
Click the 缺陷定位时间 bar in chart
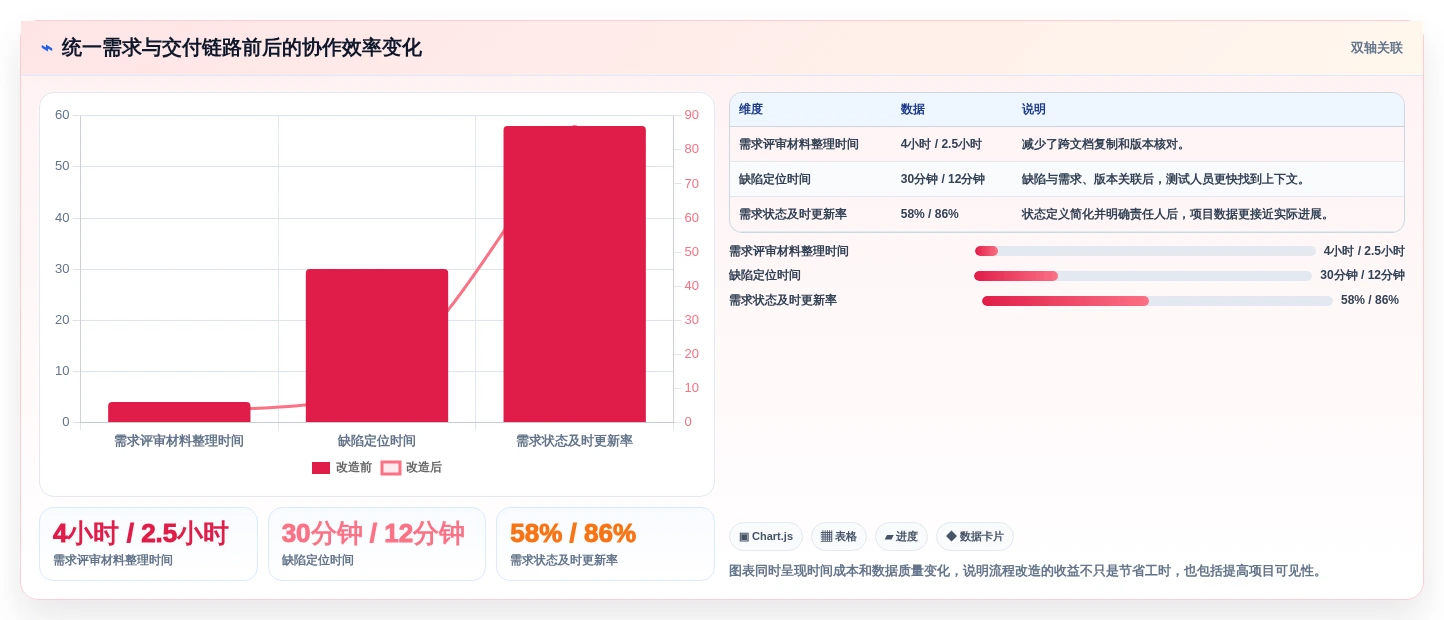[x=377, y=345]
